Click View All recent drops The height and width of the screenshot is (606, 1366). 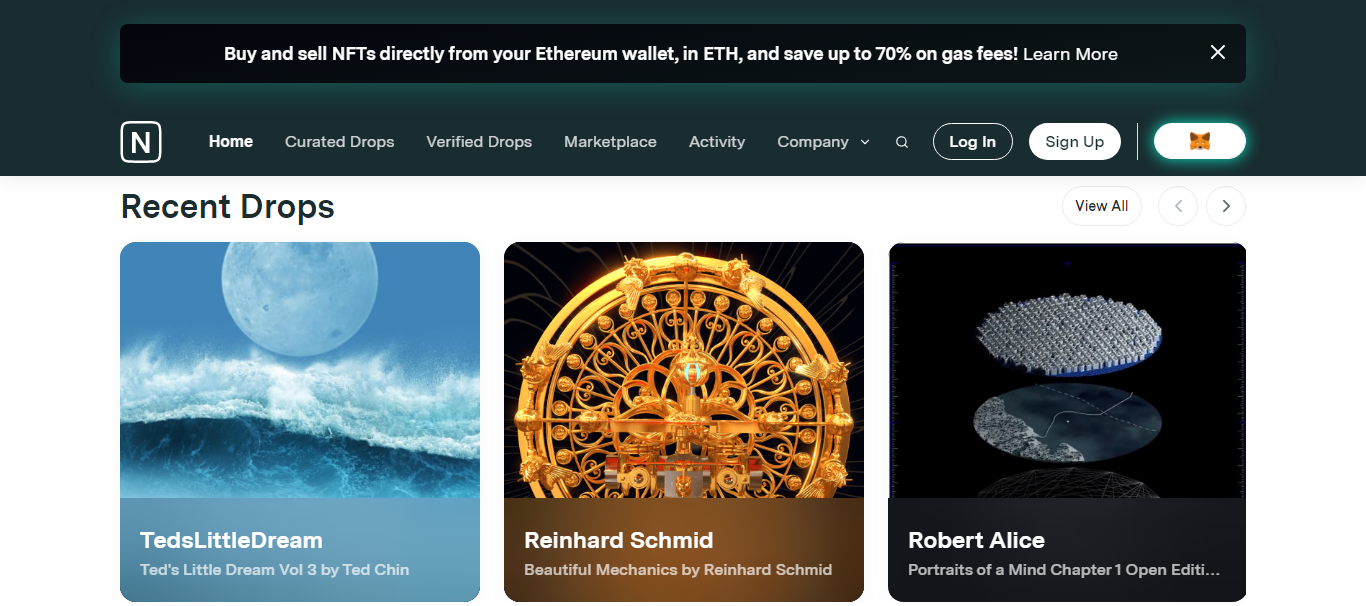click(x=1101, y=206)
